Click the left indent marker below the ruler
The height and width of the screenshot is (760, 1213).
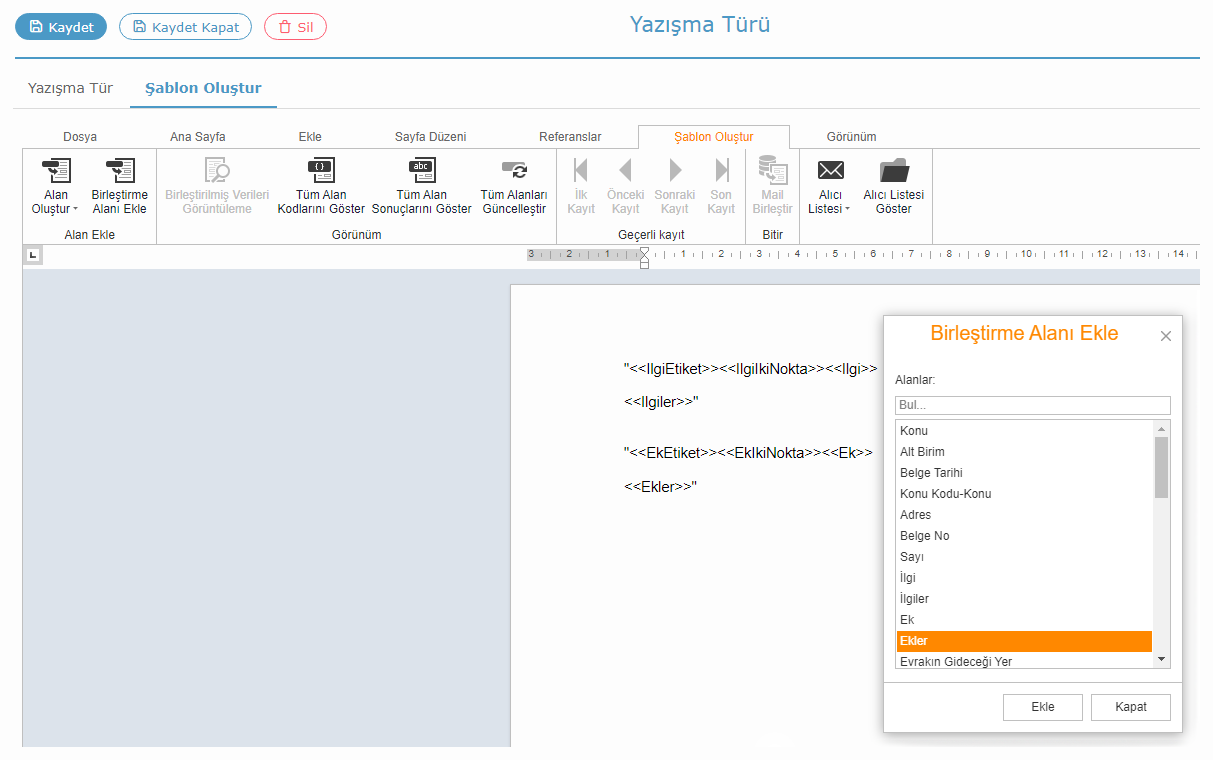coord(644,265)
